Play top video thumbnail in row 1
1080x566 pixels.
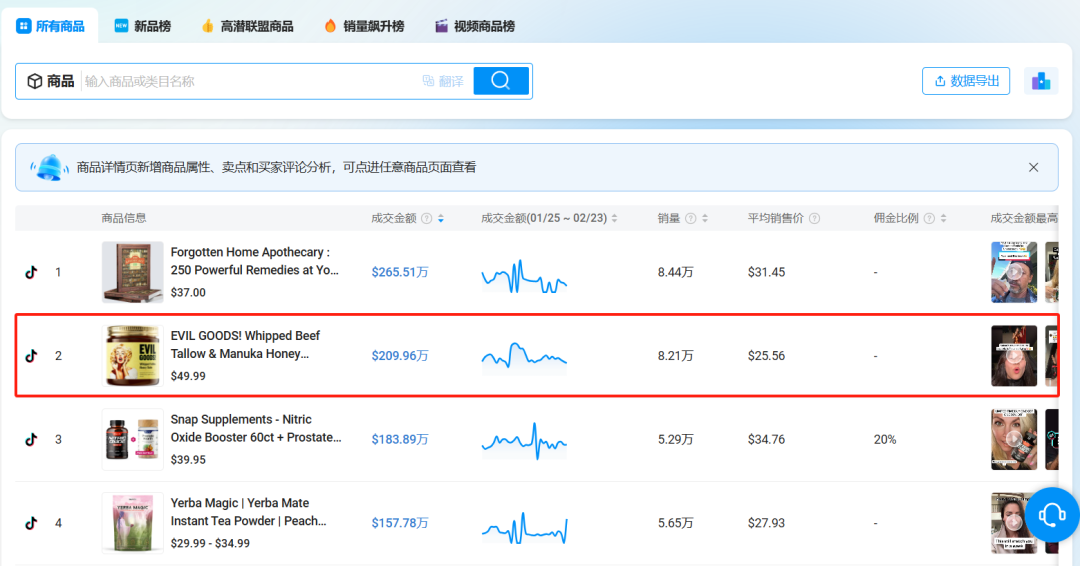[x=1014, y=272]
